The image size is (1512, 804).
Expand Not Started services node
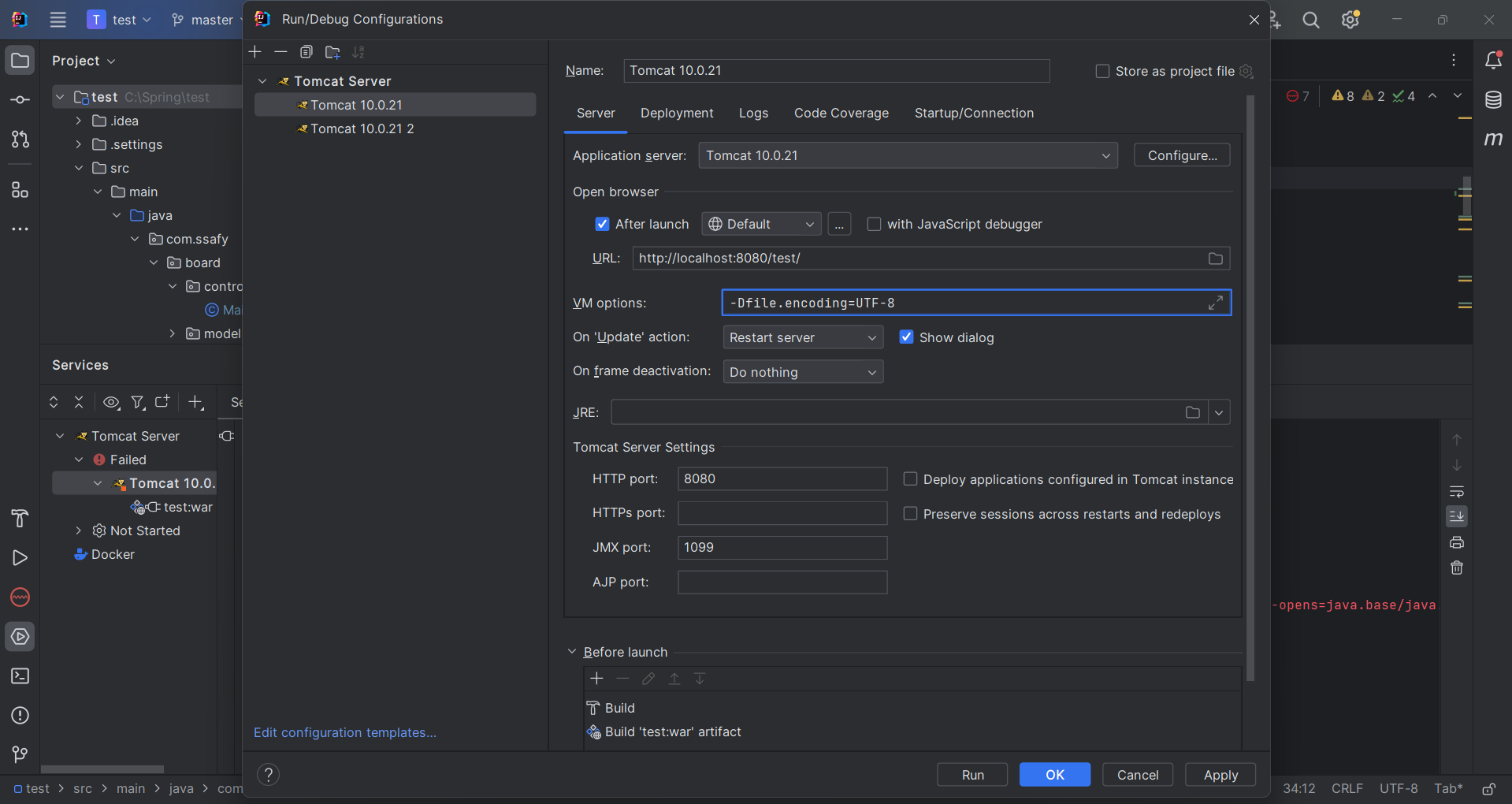[x=79, y=530]
